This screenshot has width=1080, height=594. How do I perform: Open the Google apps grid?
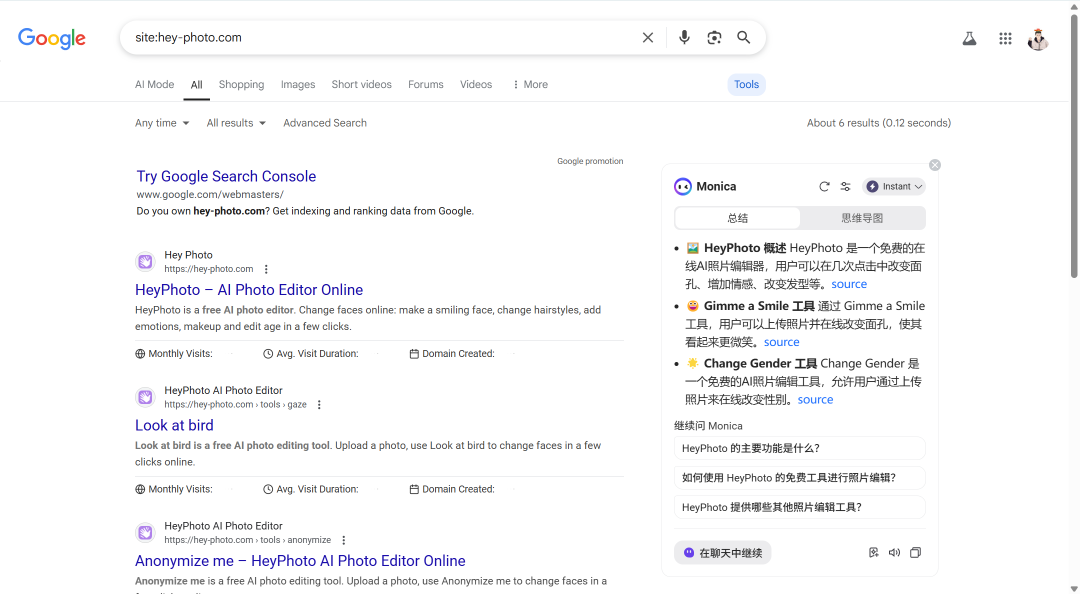(x=1005, y=39)
